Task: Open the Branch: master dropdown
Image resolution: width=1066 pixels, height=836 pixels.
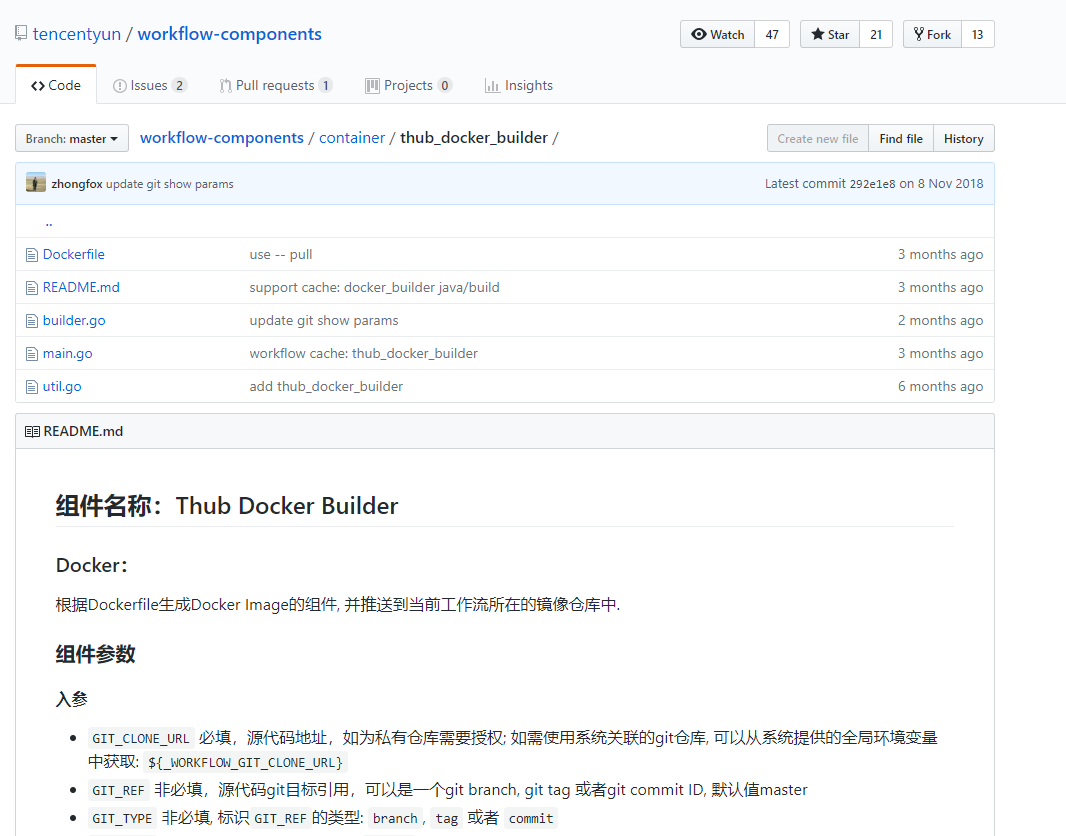Action: coord(72,139)
